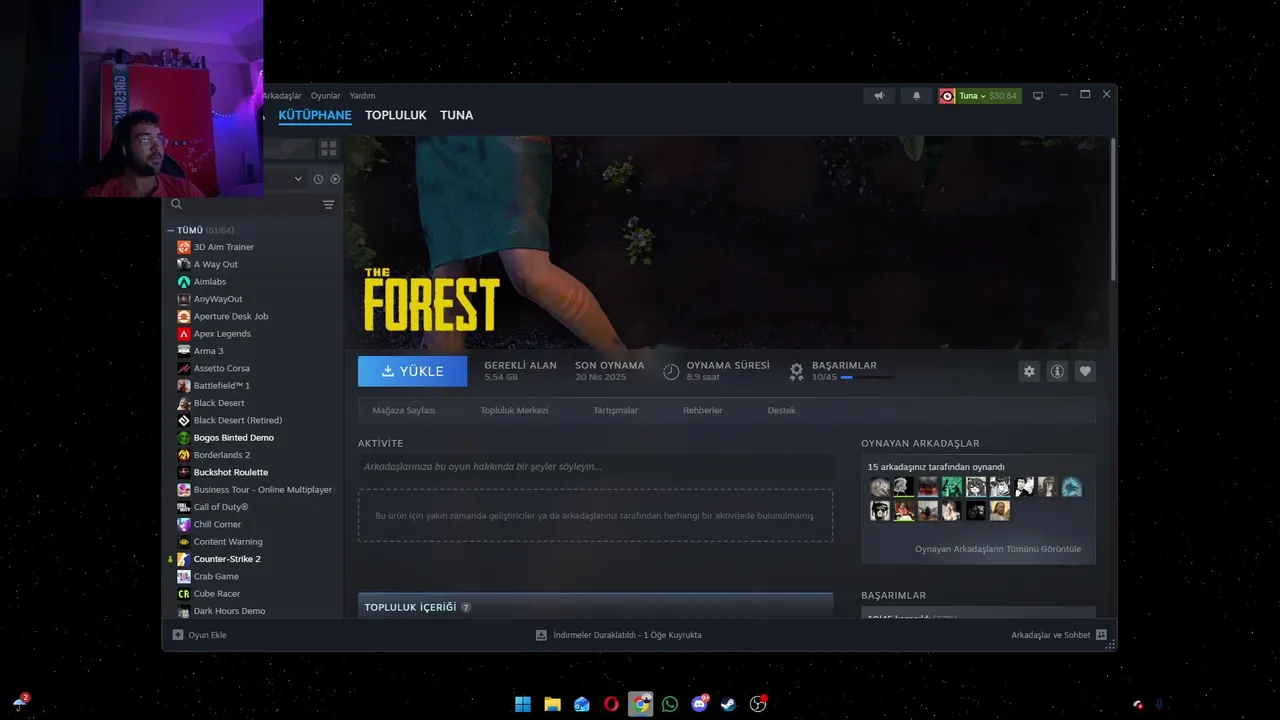Open Mağaza Sayfası link
The height and width of the screenshot is (720, 1280).
[404, 410]
